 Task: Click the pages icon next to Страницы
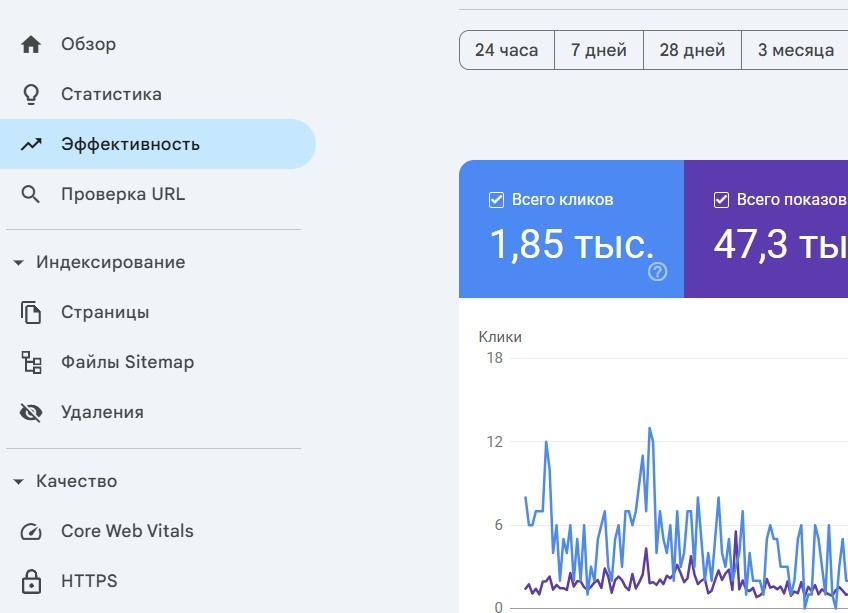(32, 312)
